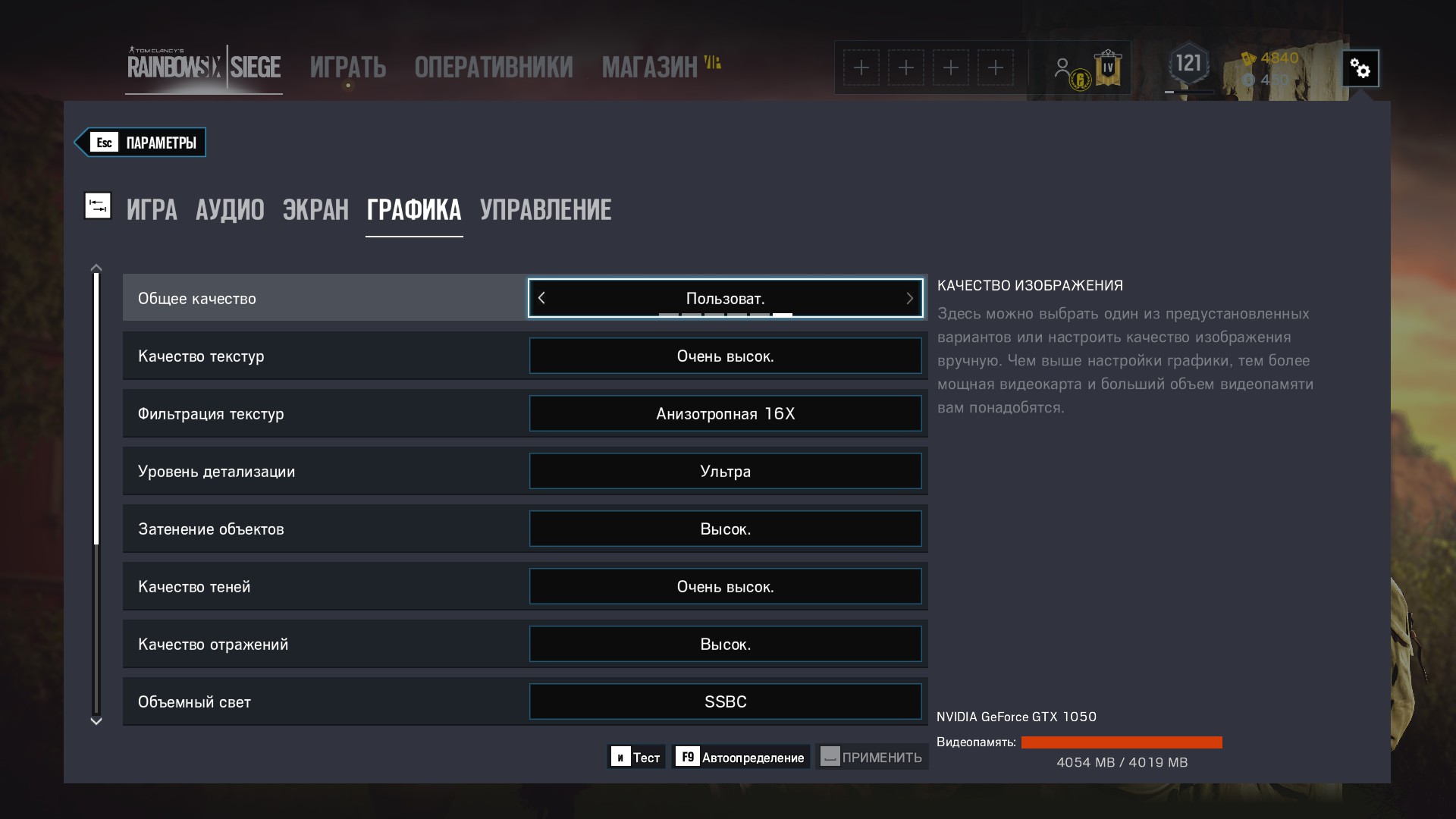Click the ПАРАМЕТРЫ back button
Screen dimensions: 1456x819
coord(141,143)
